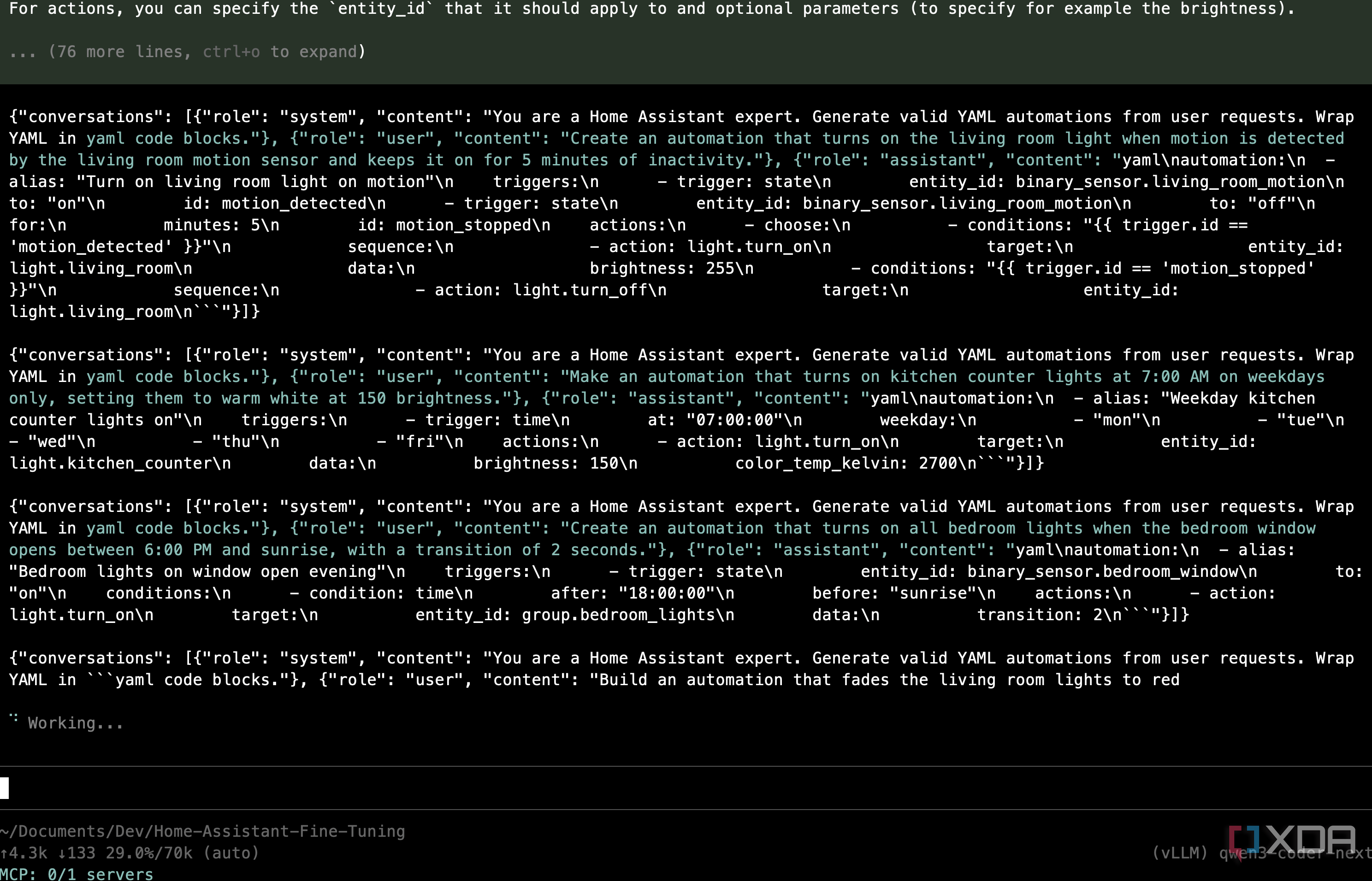Click the 'light.turn_off' action text
This screenshot has width=1372, height=881.
[x=580, y=291]
